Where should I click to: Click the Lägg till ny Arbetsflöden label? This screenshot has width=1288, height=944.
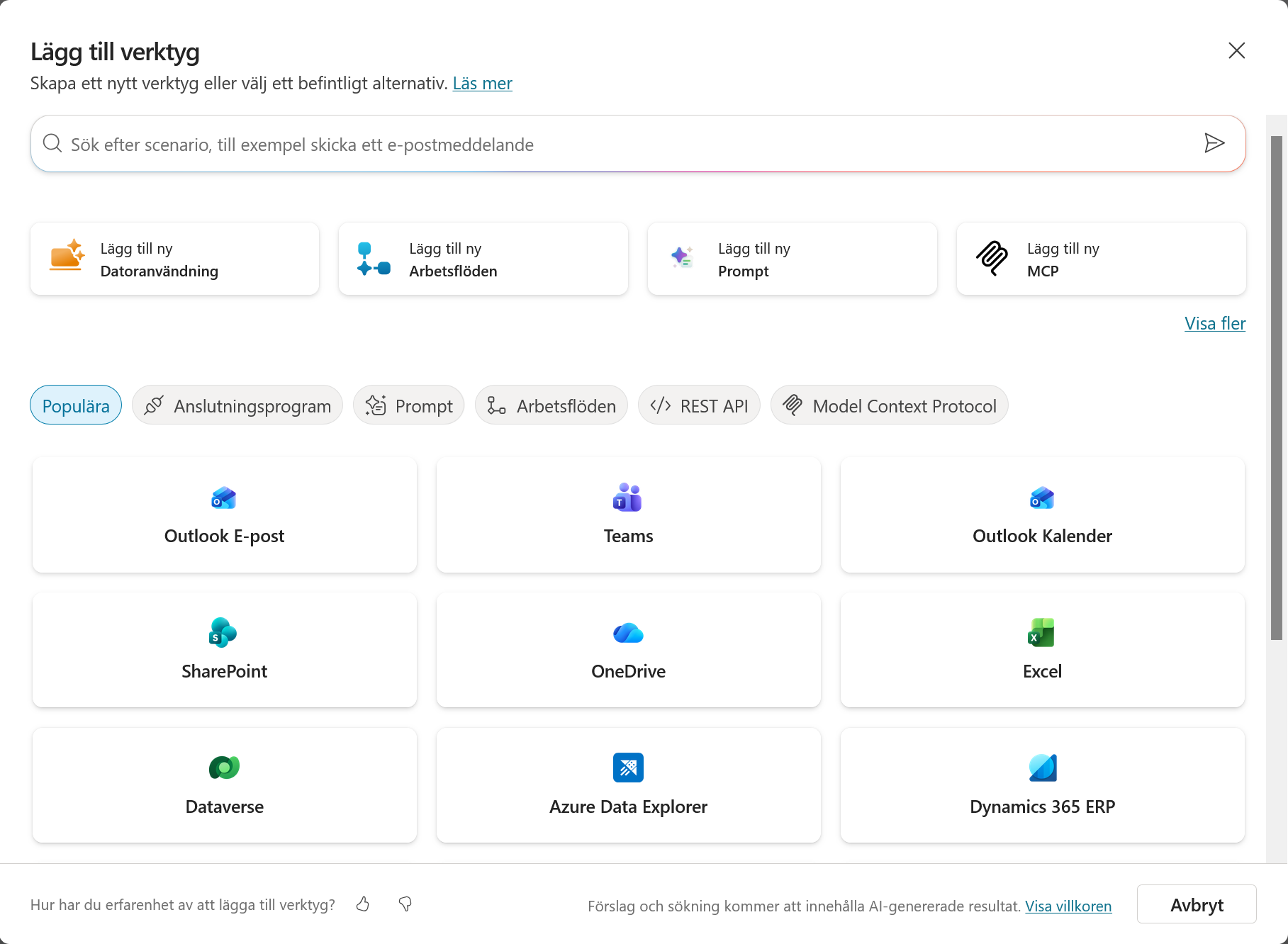tap(453, 260)
